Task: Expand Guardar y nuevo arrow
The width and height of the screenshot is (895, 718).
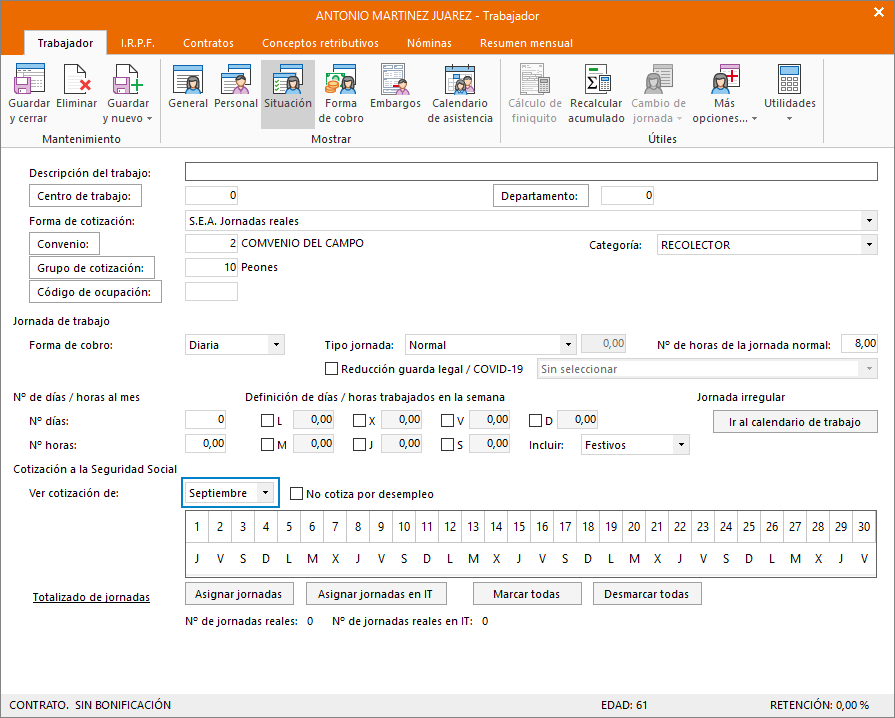Action: (x=150, y=119)
